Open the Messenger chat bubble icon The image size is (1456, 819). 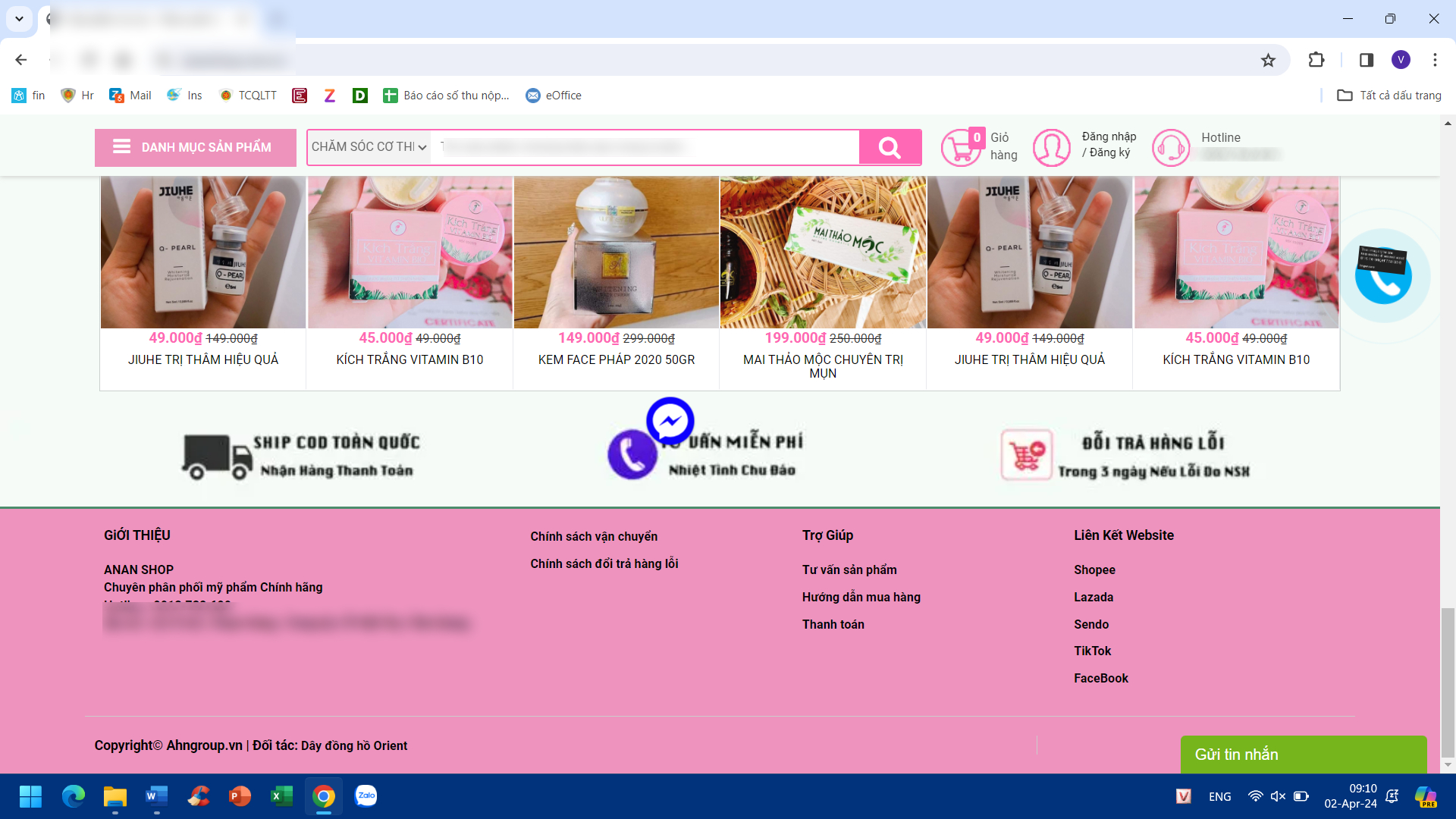pyautogui.click(x=670, y=421)
